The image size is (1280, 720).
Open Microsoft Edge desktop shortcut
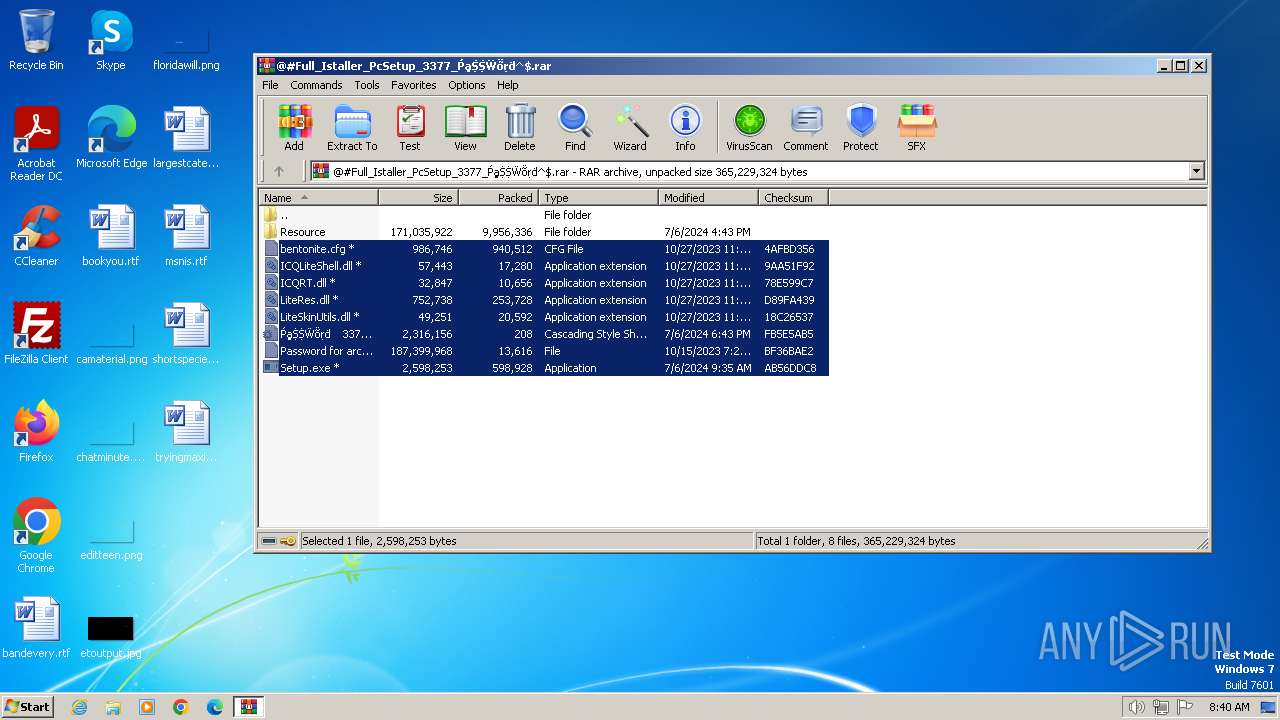(111, 138)
